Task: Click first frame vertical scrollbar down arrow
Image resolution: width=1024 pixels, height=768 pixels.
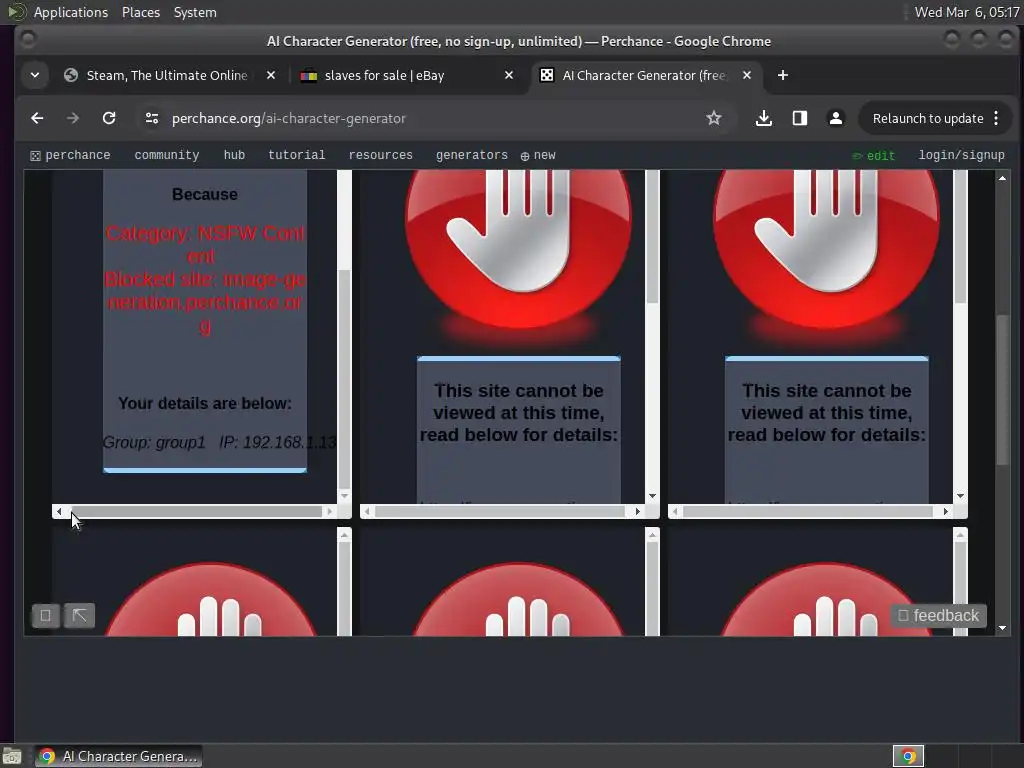Action: [344, 496]
